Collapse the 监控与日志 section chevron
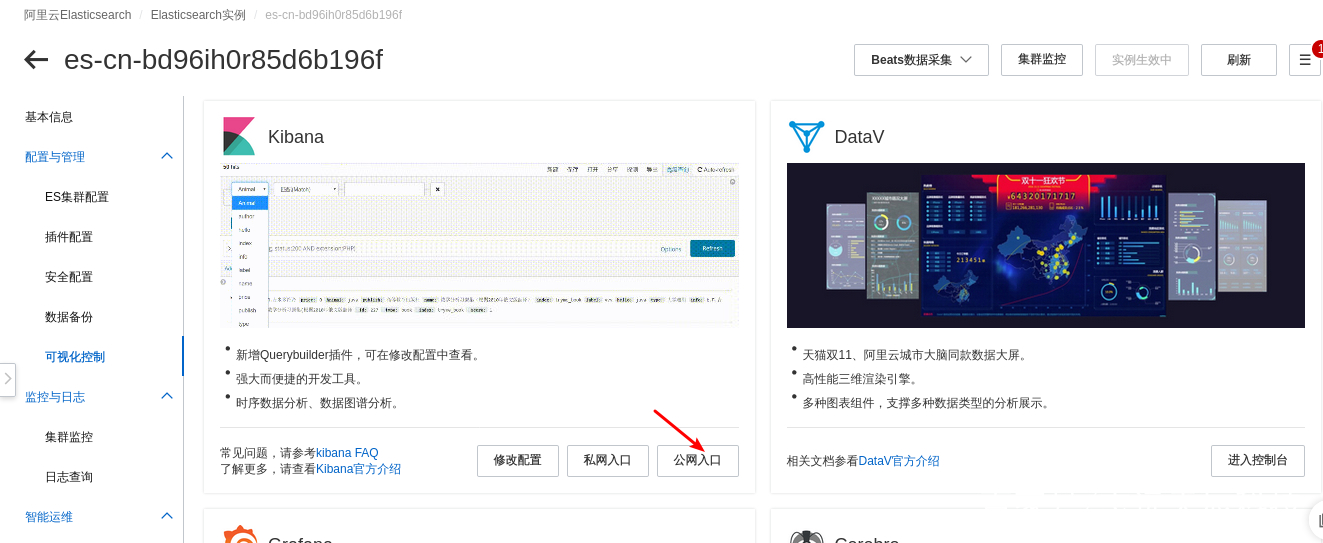Viewport: 1323px width, 543px height. click(167, 396)
